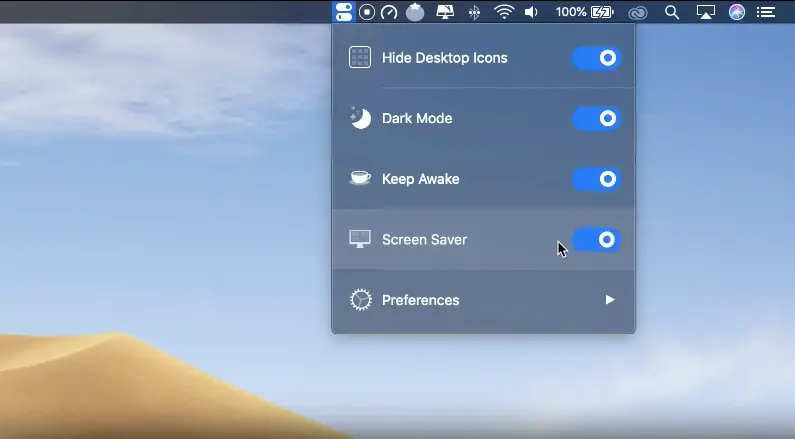Open the Wi-Fi menu
This screenshot has width=795, height=439.
click(x=504, y=12)
